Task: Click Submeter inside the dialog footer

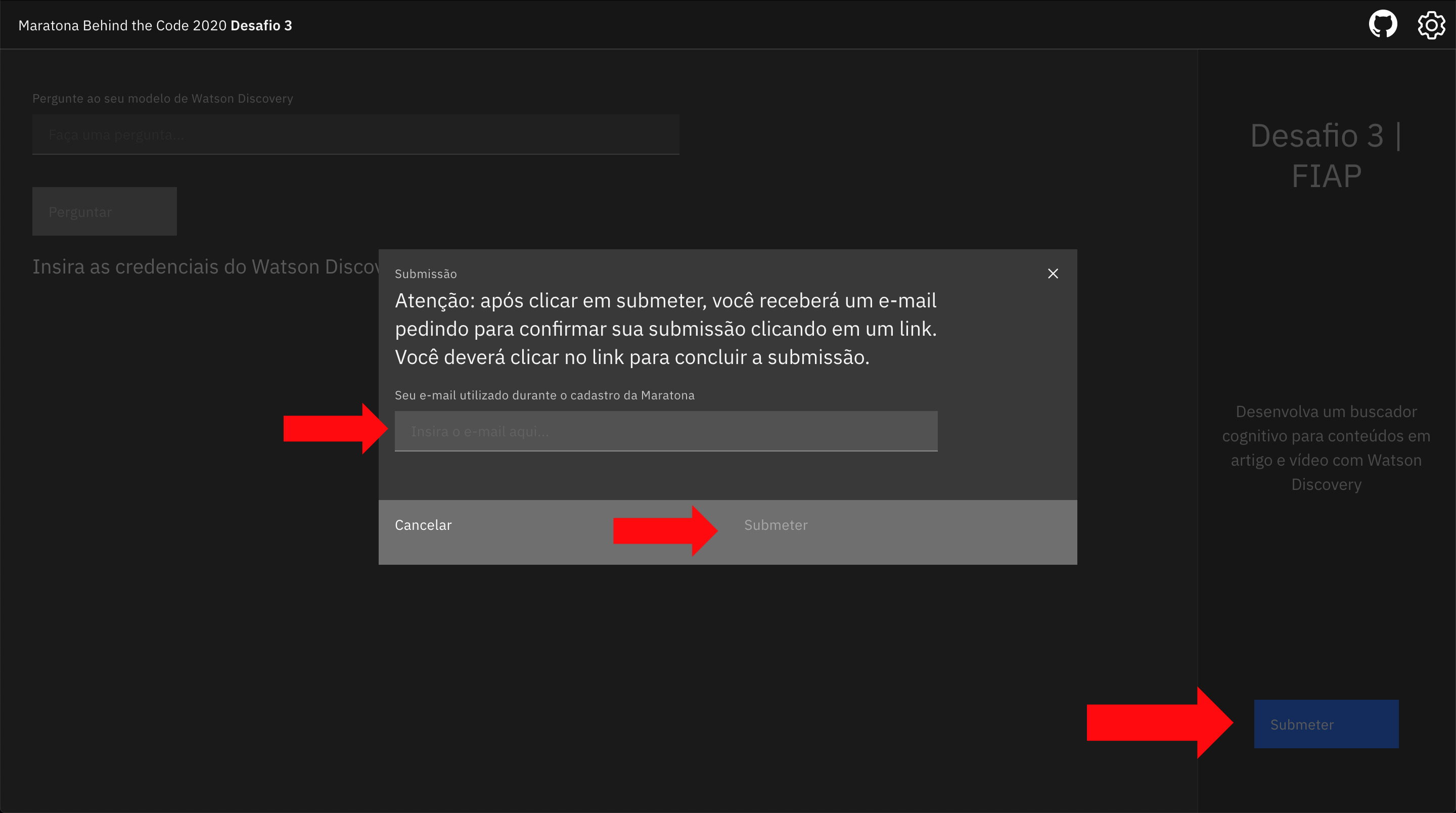Action: coord(776,525)
